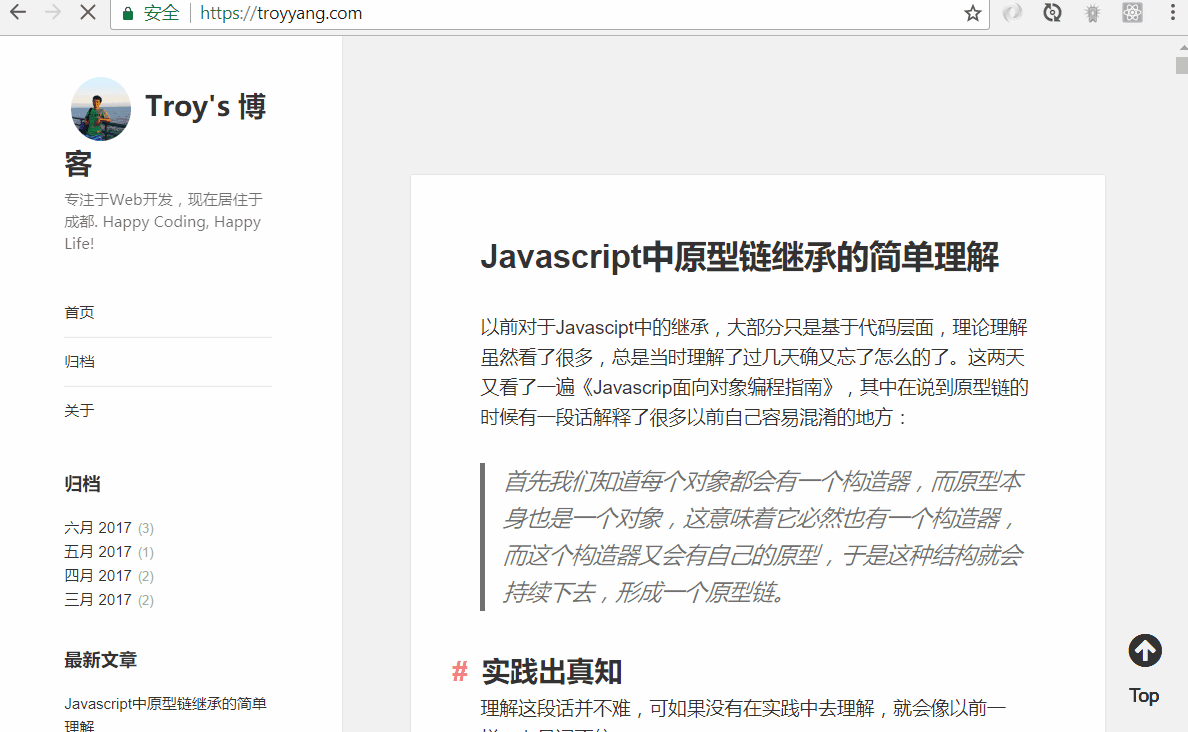This screenshot has width=1188, height=732.
Task: Click the Top label under the arrow
Action: pyautogui.click(x=1144, y=696)
